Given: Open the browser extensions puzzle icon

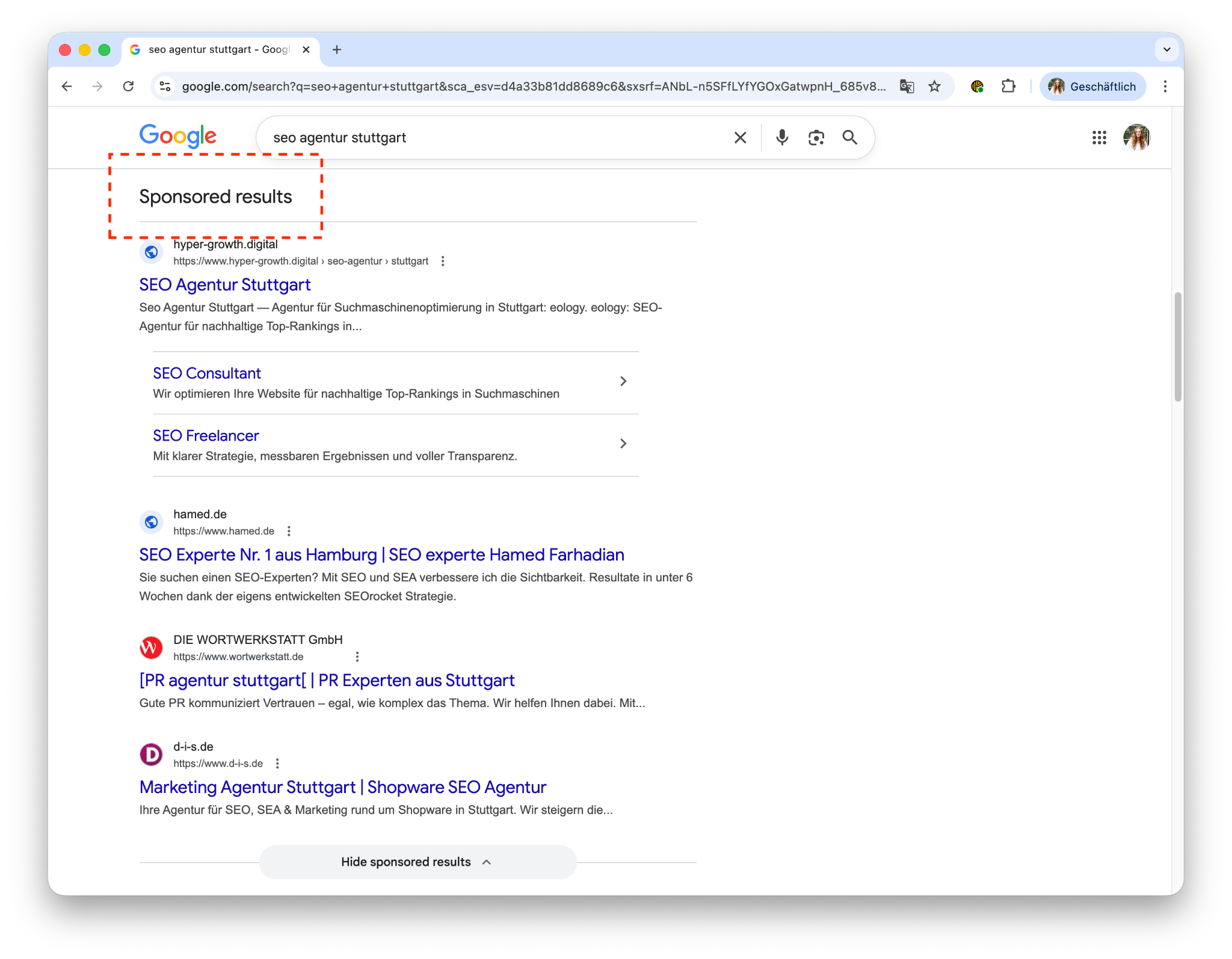Looking at the screenshot, I should pos(1008,87).
